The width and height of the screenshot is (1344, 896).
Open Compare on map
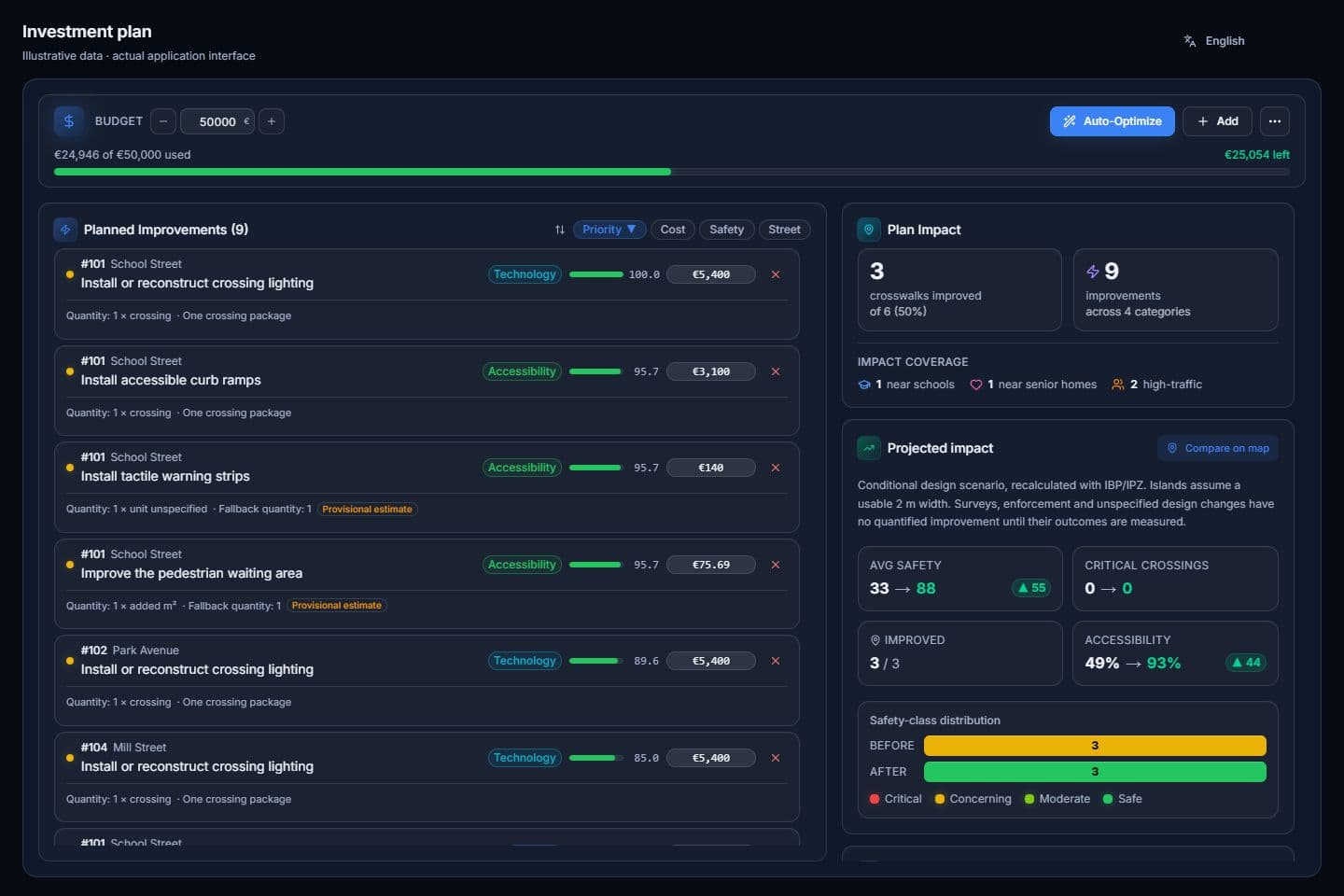tap(1218, 448)
